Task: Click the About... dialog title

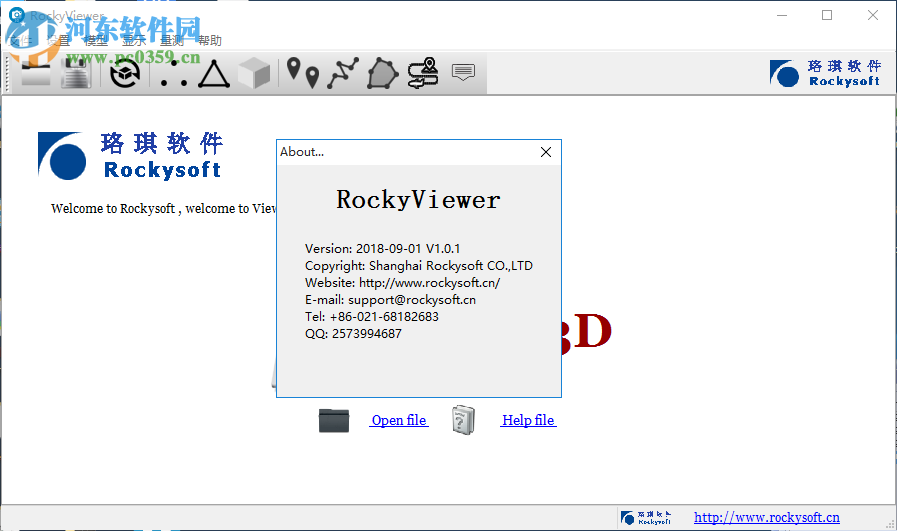Action: [x=302, y=152]
